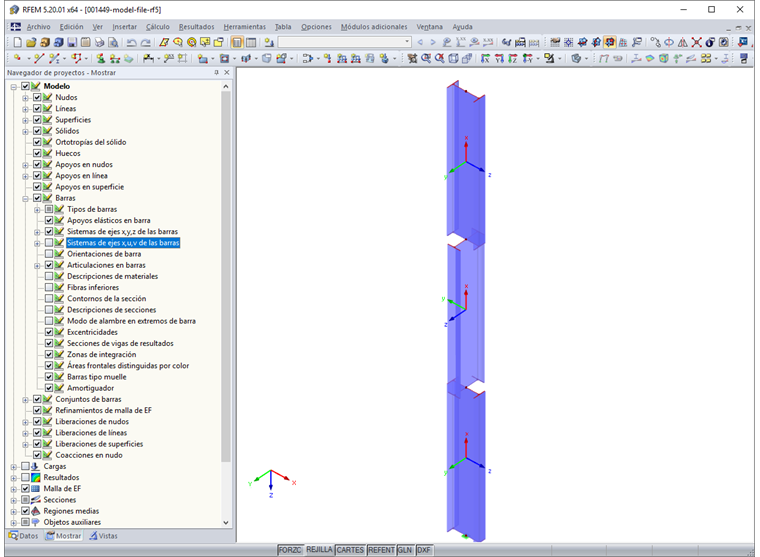Expand Articulaciones en barras node
This screenshot has width=760, height=557.
(x=37, y=266)
